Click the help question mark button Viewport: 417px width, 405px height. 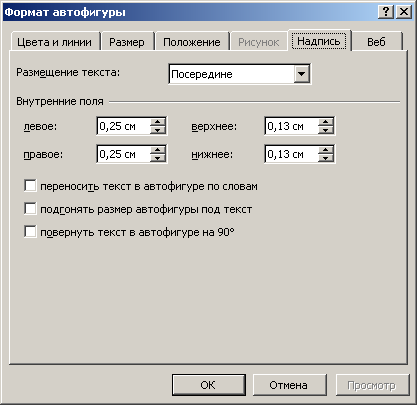386,12
